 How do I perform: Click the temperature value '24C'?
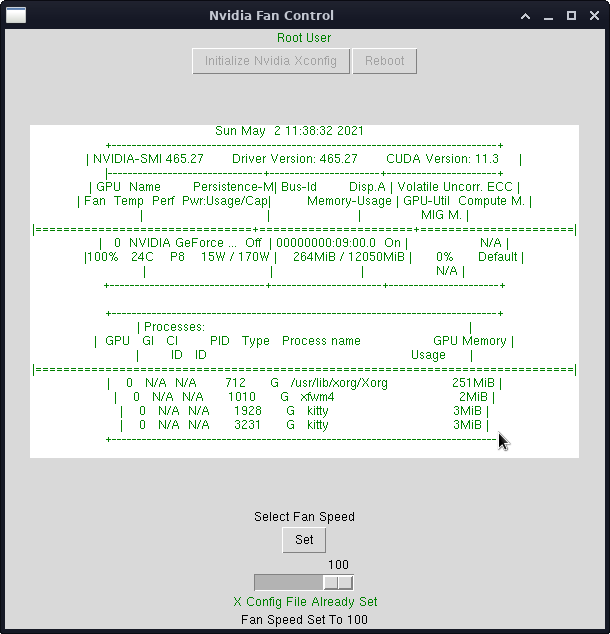tap(142, 257)
